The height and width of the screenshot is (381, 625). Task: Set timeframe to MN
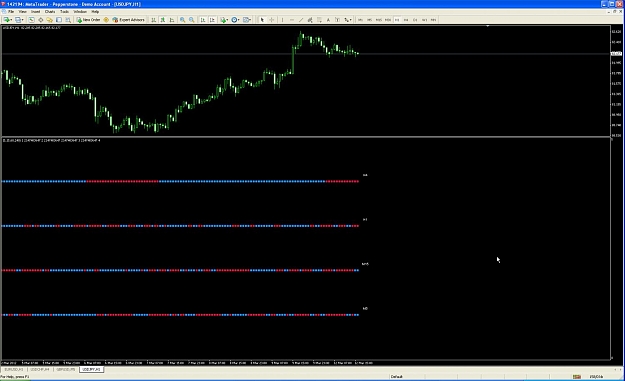click(434, 20)
